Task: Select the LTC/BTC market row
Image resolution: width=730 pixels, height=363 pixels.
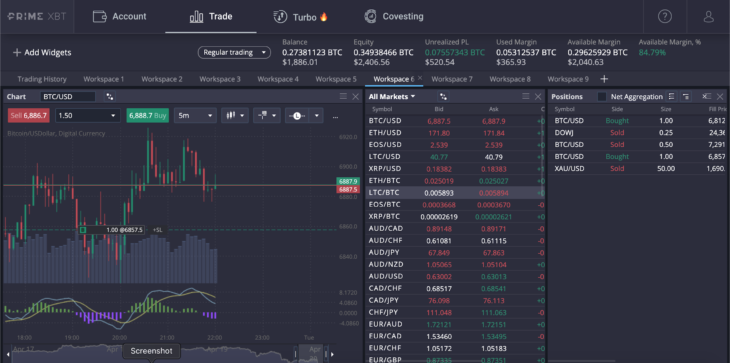Action: (x=455, y=193)
